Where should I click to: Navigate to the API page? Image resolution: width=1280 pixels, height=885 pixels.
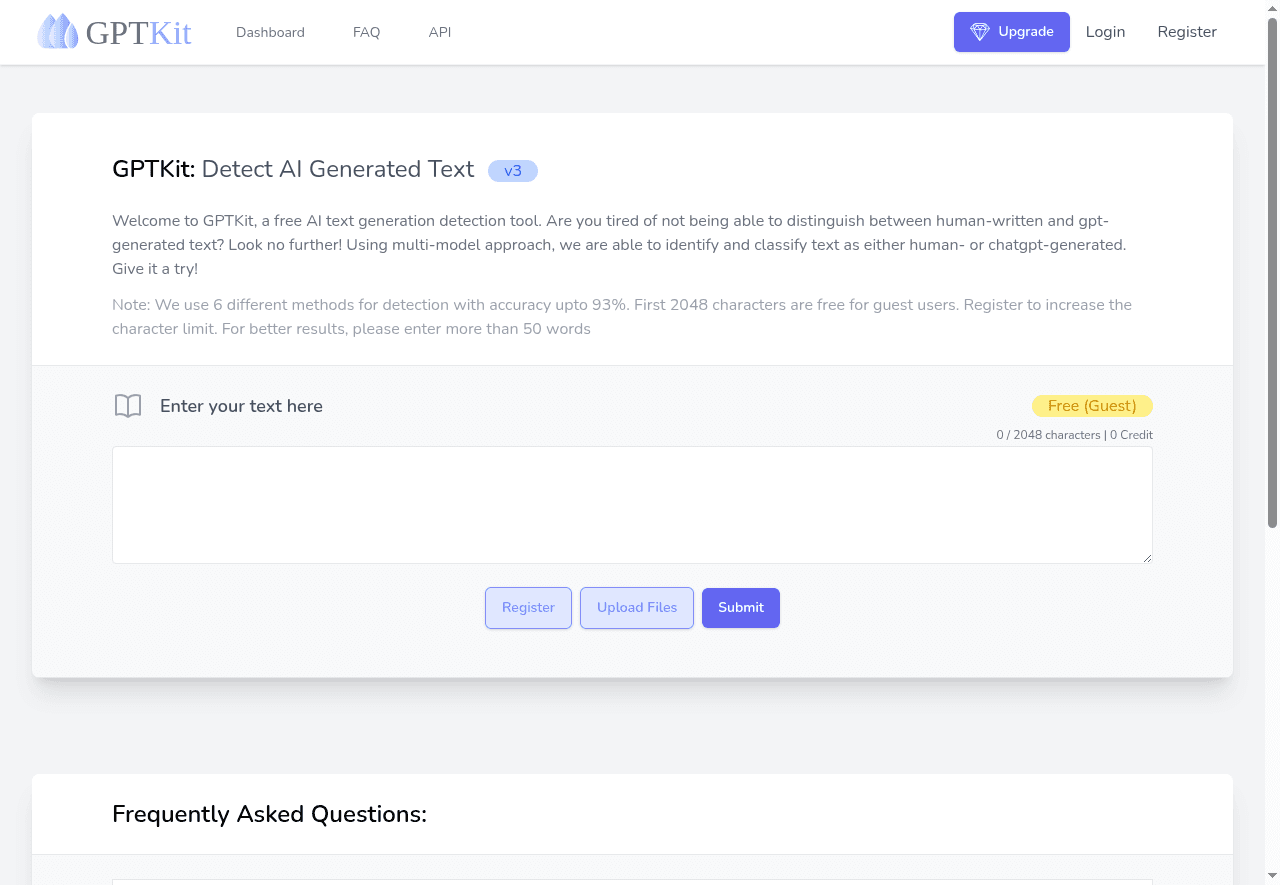[x=439, y=32]
